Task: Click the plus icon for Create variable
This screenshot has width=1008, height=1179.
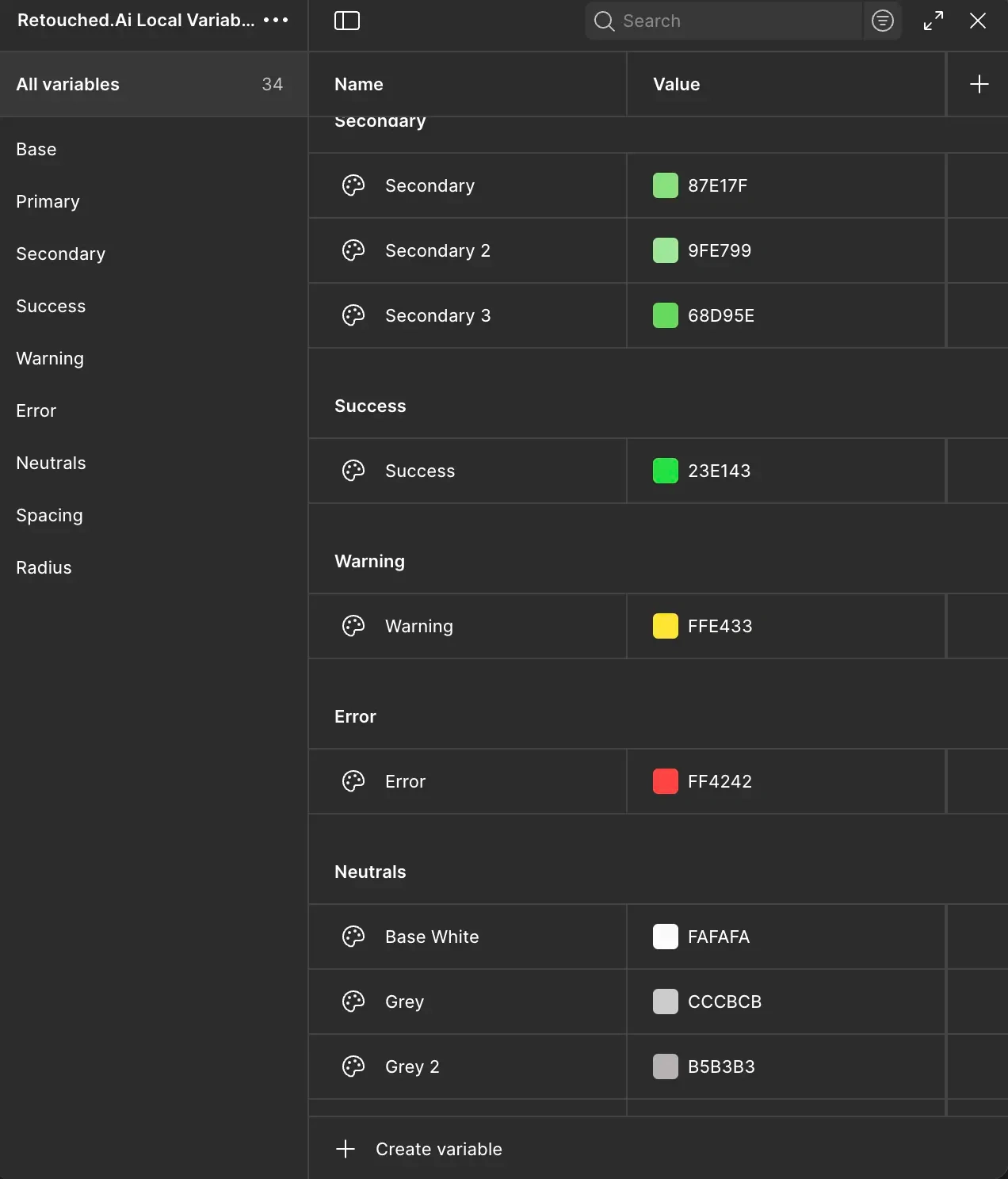Action: (x=346, y=1149)
